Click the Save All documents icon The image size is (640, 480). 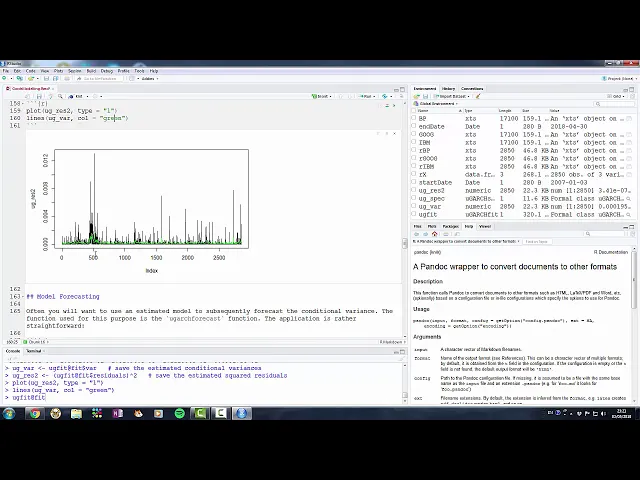[55, 78]
